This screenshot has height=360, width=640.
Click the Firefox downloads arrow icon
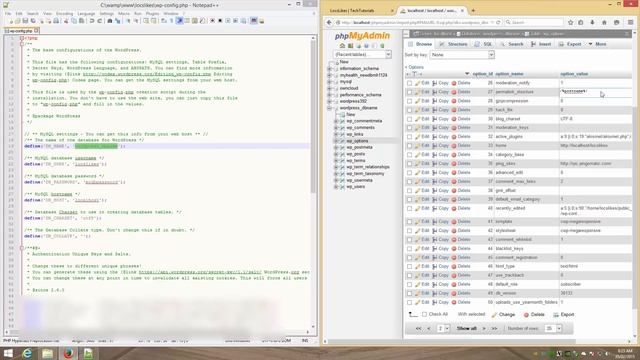pyautogui.click(x=592, y=22)
